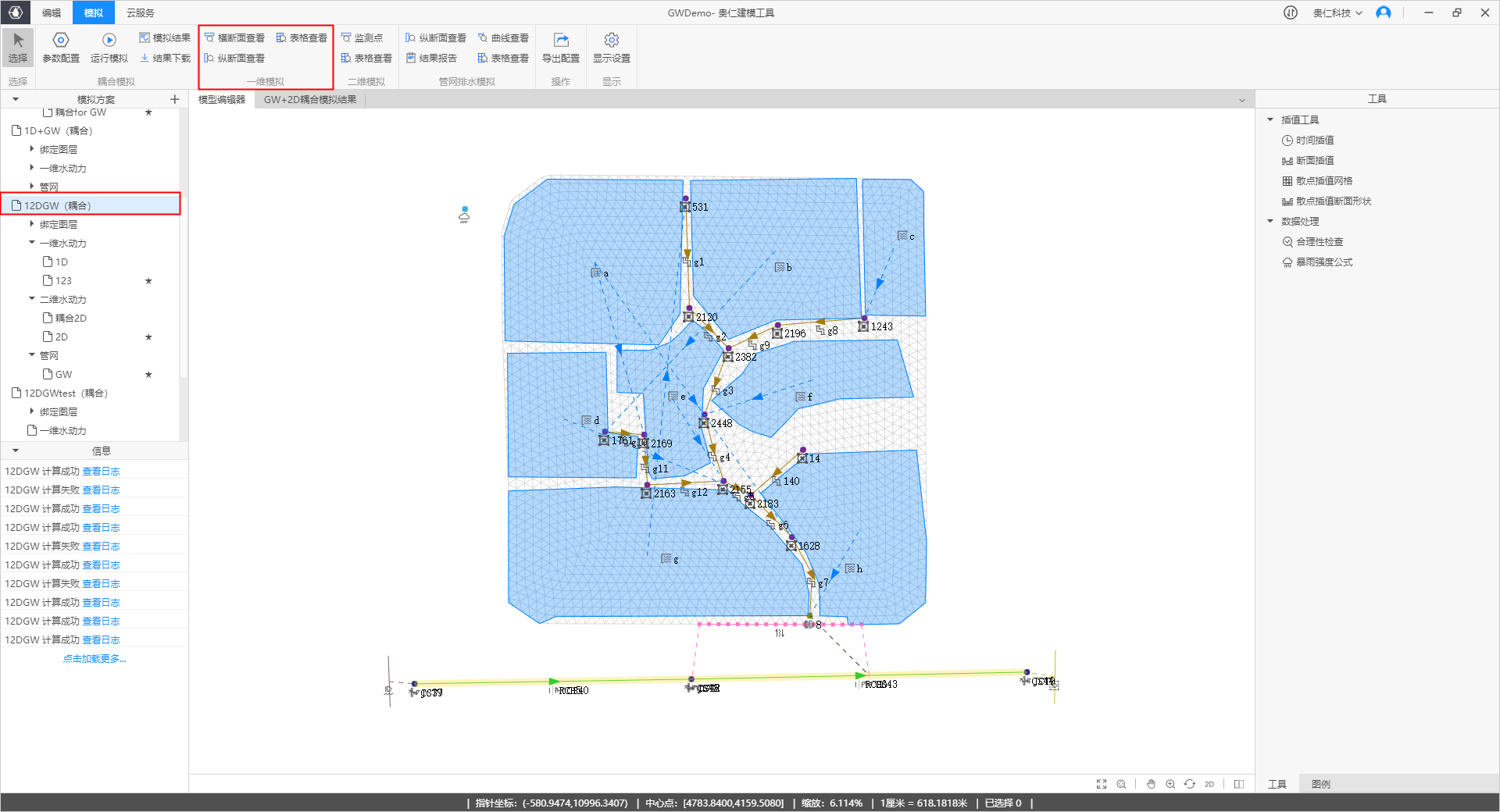The image size is (1500, 812).
Task: Click 结果下载 download results
Action: coord(165,59)
